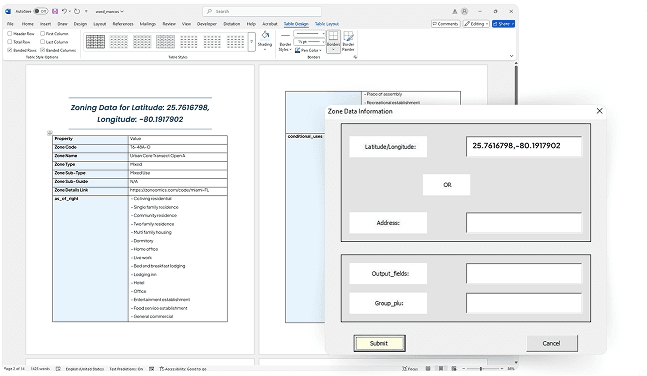
Task: Customize Quick Access Toolbar dropdown
Action: 86,11
